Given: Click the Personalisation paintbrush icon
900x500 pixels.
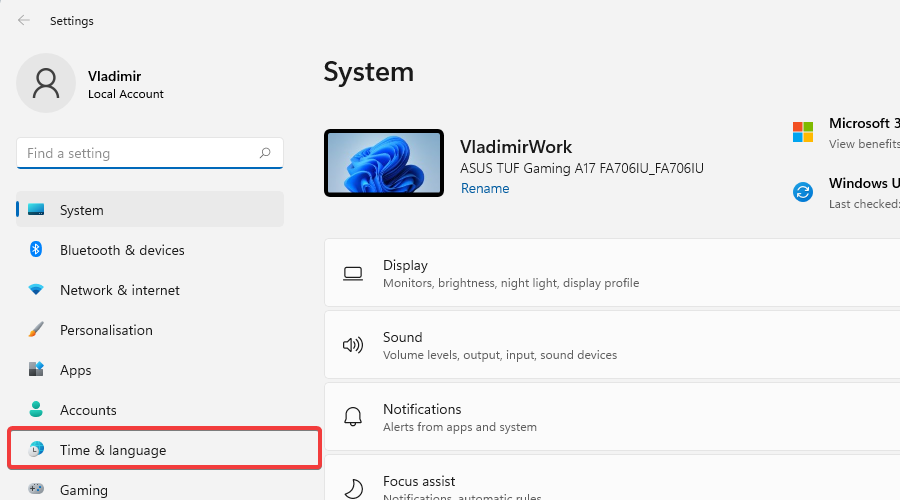Looking at the screenshot, I should 36,330.
